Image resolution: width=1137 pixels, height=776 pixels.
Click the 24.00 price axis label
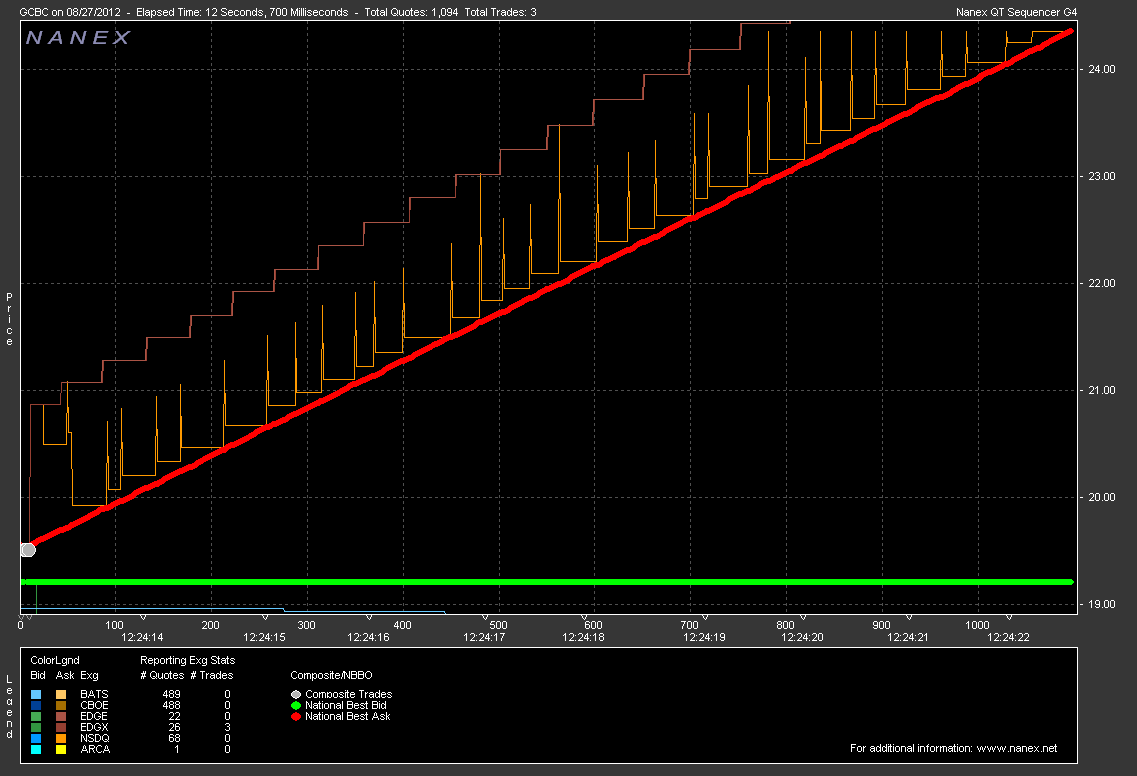1101,70
